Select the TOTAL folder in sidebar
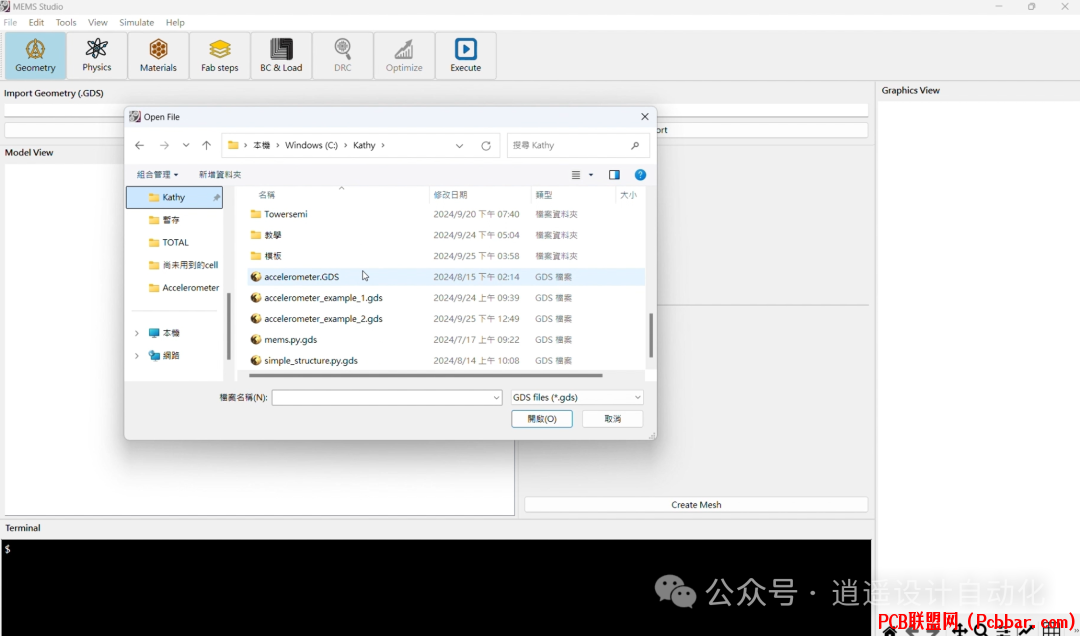 pos(174,243)
